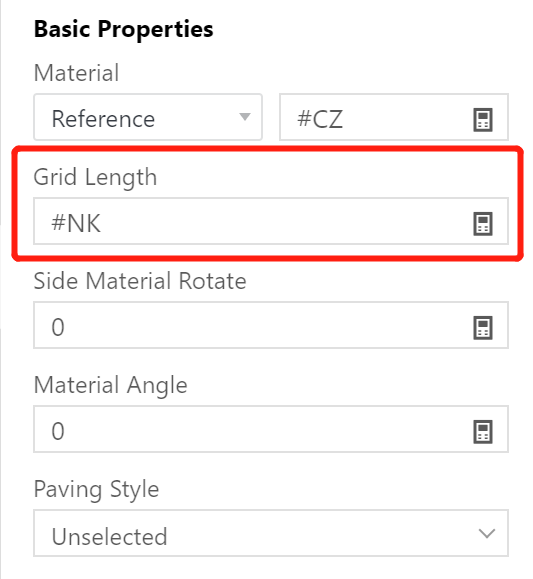Click the Material Angle label
The image size is (533, 579).
coord(110,386)
